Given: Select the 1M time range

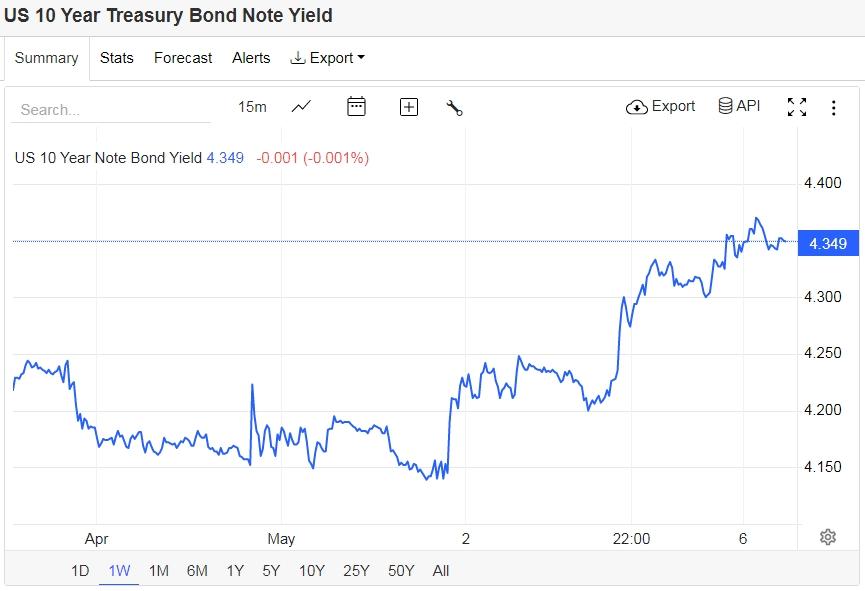Looking at the screenshot, I should [158, 571].
